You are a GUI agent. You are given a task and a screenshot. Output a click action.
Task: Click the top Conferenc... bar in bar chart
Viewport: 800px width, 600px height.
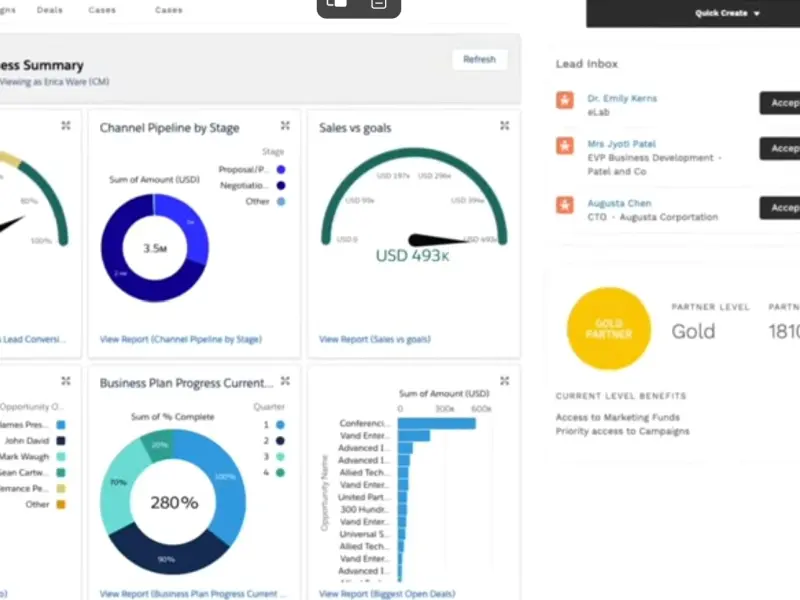pos(436,423)
